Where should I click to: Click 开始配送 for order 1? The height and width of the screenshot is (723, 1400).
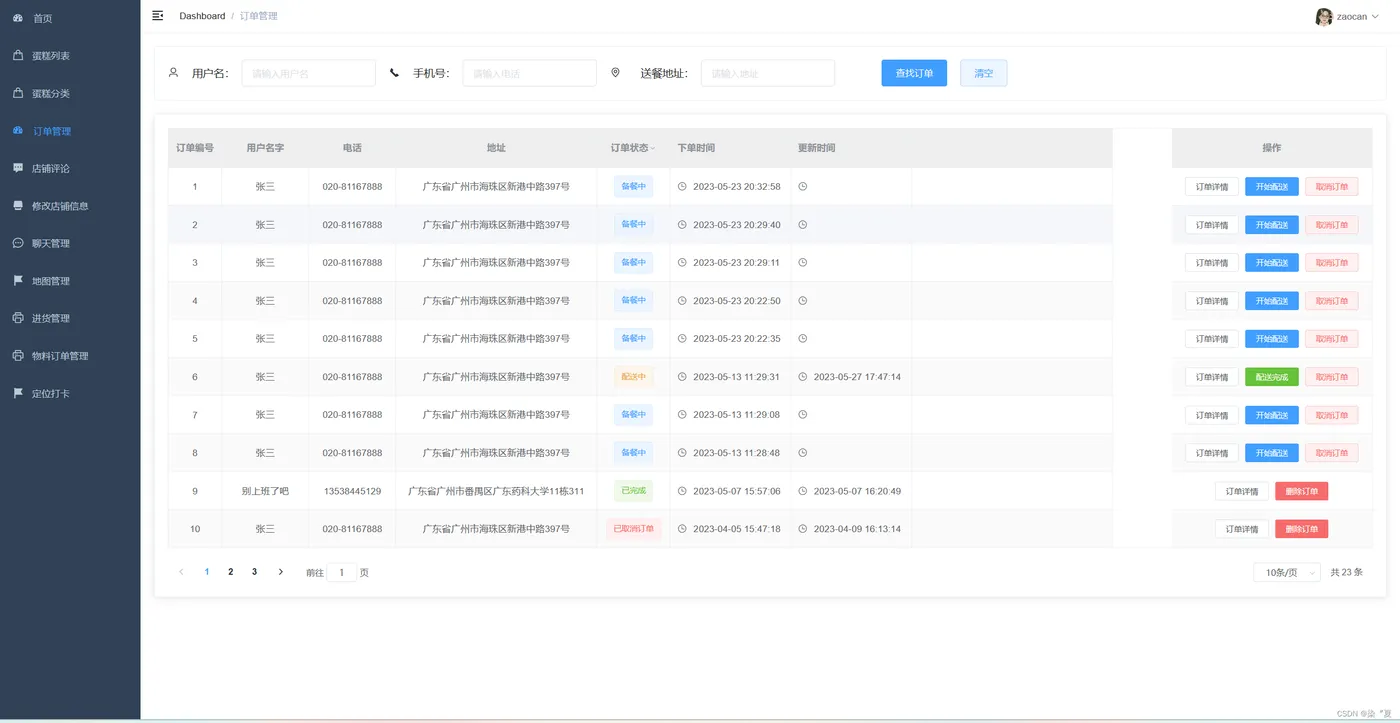(x=1272, y=187)
